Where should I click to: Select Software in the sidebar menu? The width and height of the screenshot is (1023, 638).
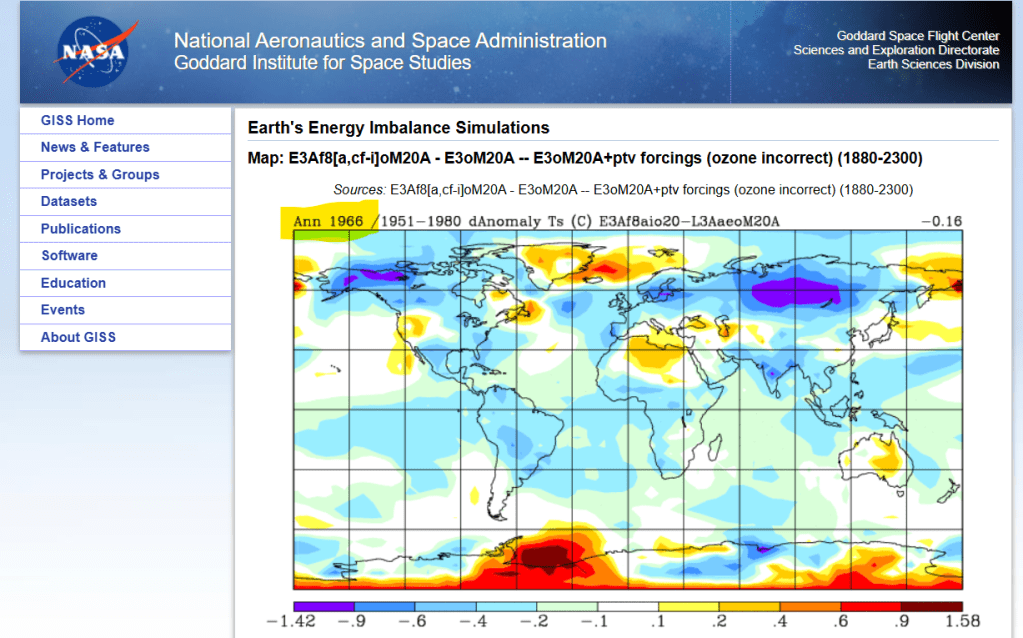[x=69, y=255]
